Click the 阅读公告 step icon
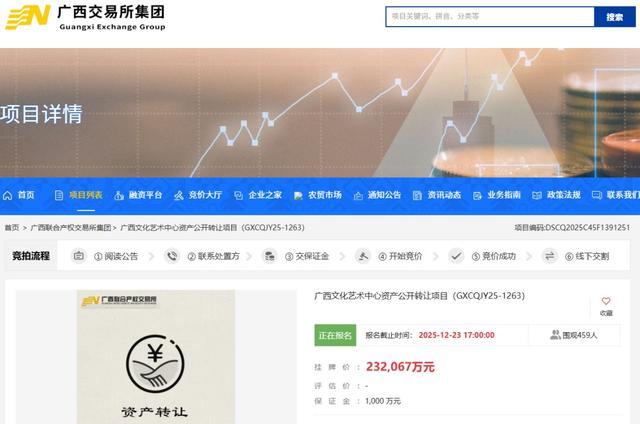Image resolution: width=640 pixels, height=424 pixels. [x=79, y=256]
